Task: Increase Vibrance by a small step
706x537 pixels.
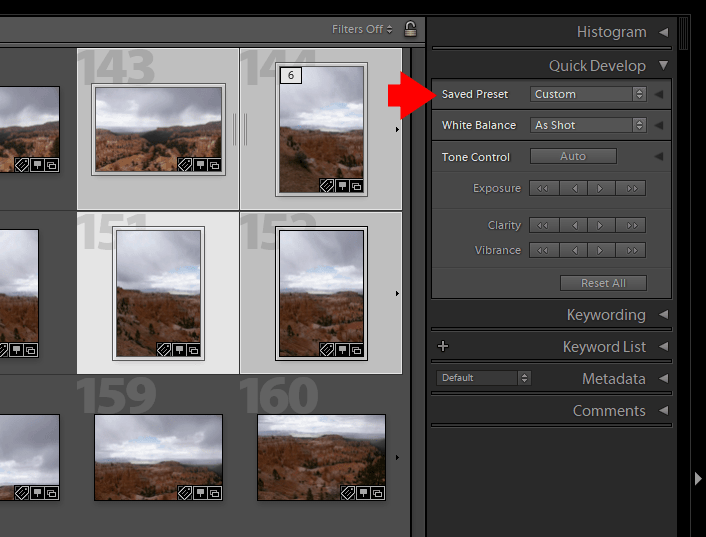Action: click(601, 250)
